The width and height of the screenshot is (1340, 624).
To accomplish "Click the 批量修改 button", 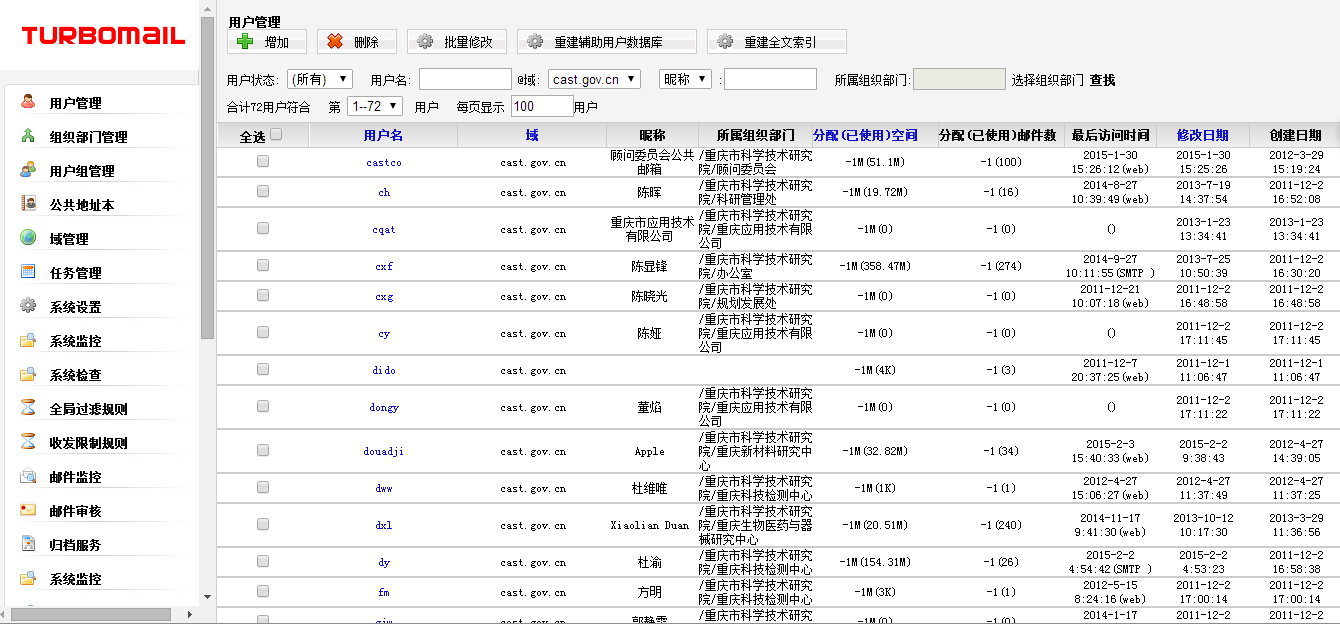I will [x=456, y=42].
